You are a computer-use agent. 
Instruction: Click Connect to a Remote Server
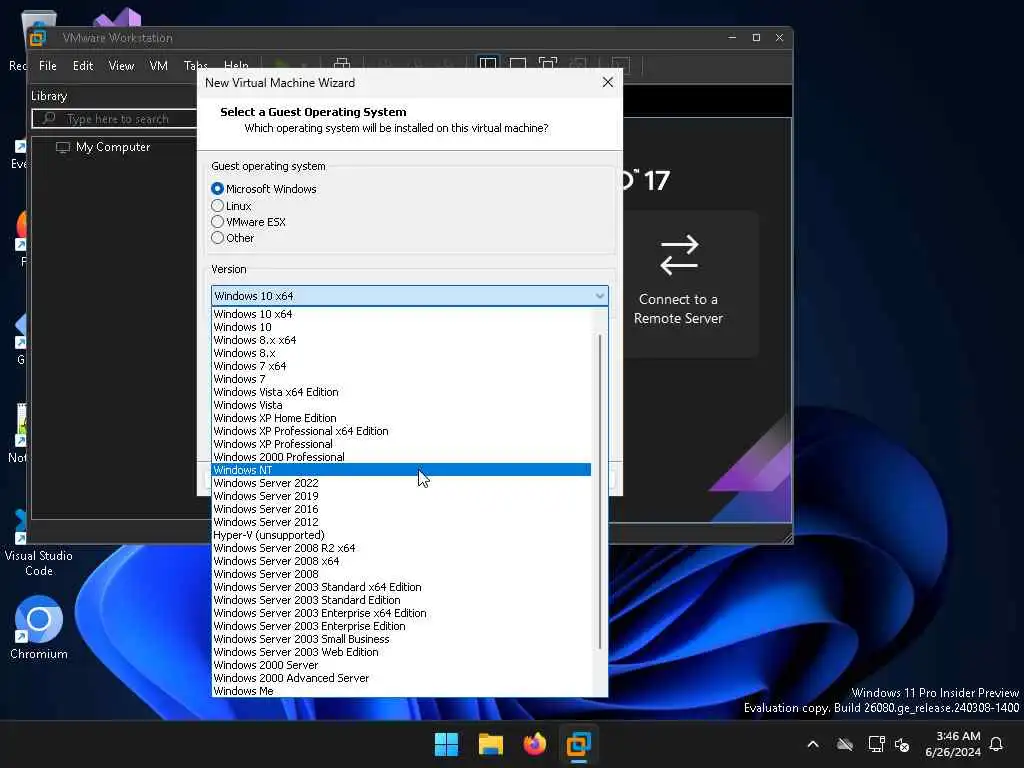tap(679, 283)
